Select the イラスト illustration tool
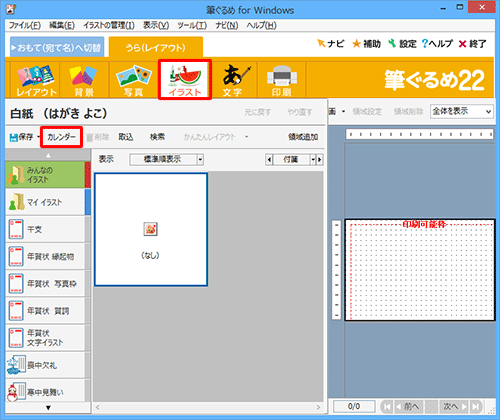This screenshot has width=500, height=420. click(185, 80)
